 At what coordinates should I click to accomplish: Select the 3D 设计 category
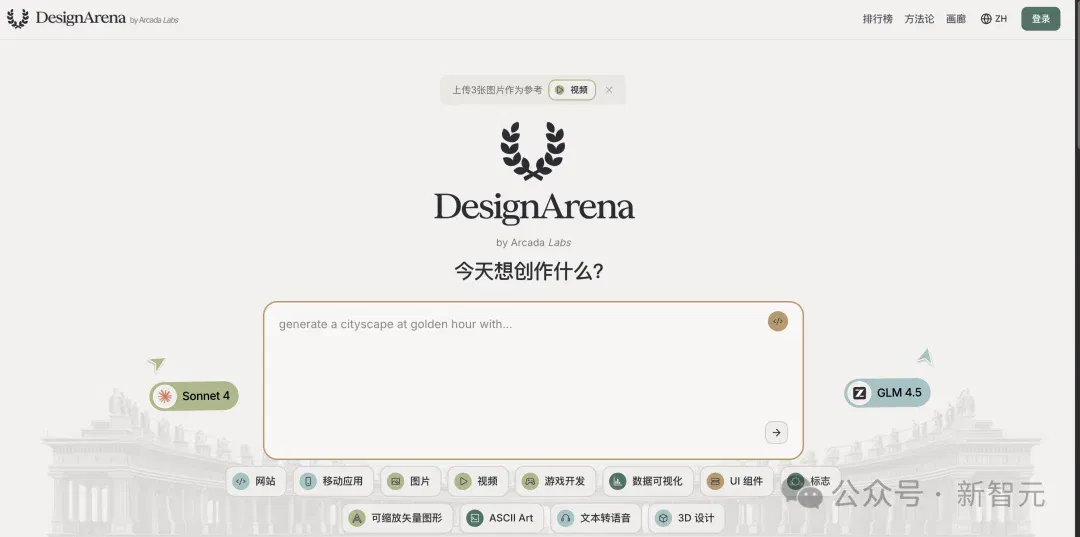686,518
